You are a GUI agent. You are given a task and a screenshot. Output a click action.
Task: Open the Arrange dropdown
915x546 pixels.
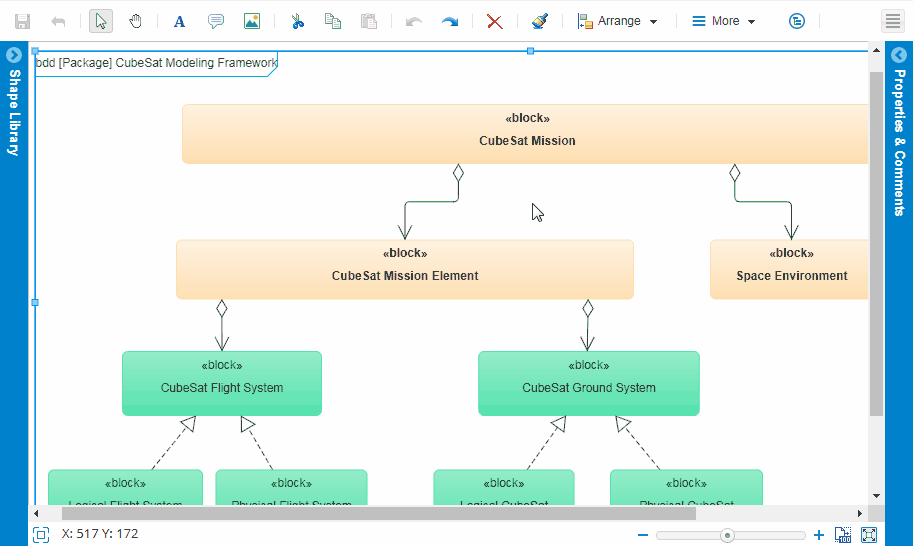[617, 22]
